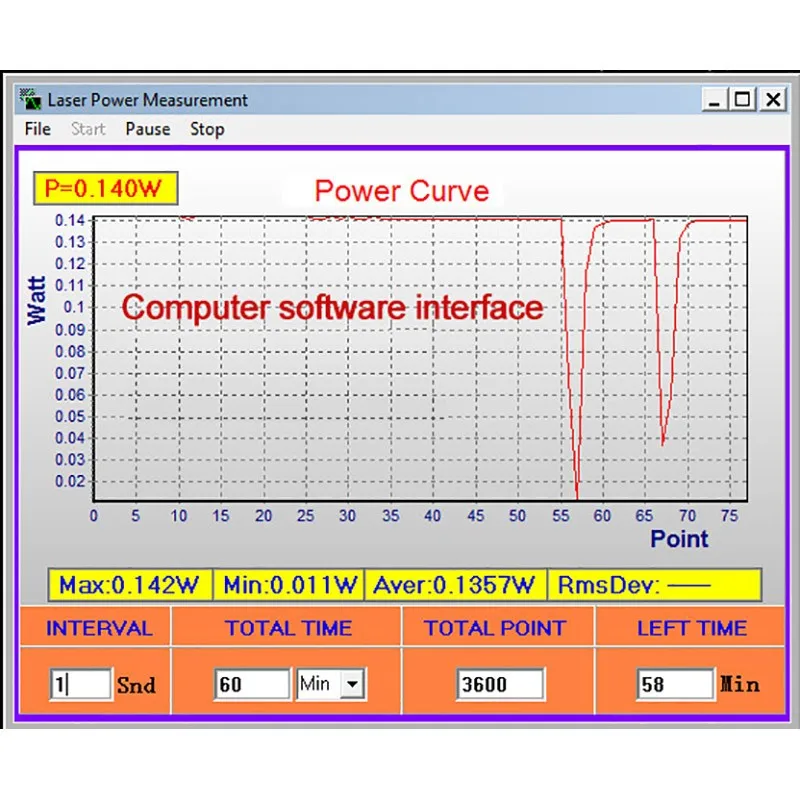Click the Min label beside left time
Image resolution: width=800 pixels, height=800 pixels.
pos(739,684)
